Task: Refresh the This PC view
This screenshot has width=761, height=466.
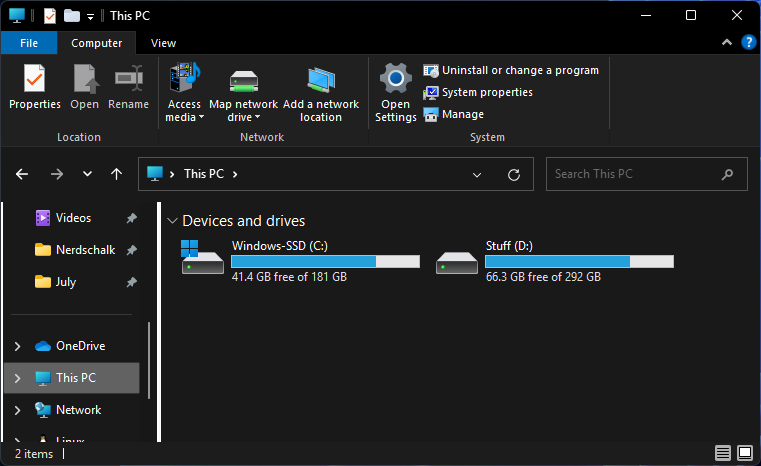Action: click(x=514, y=174)
